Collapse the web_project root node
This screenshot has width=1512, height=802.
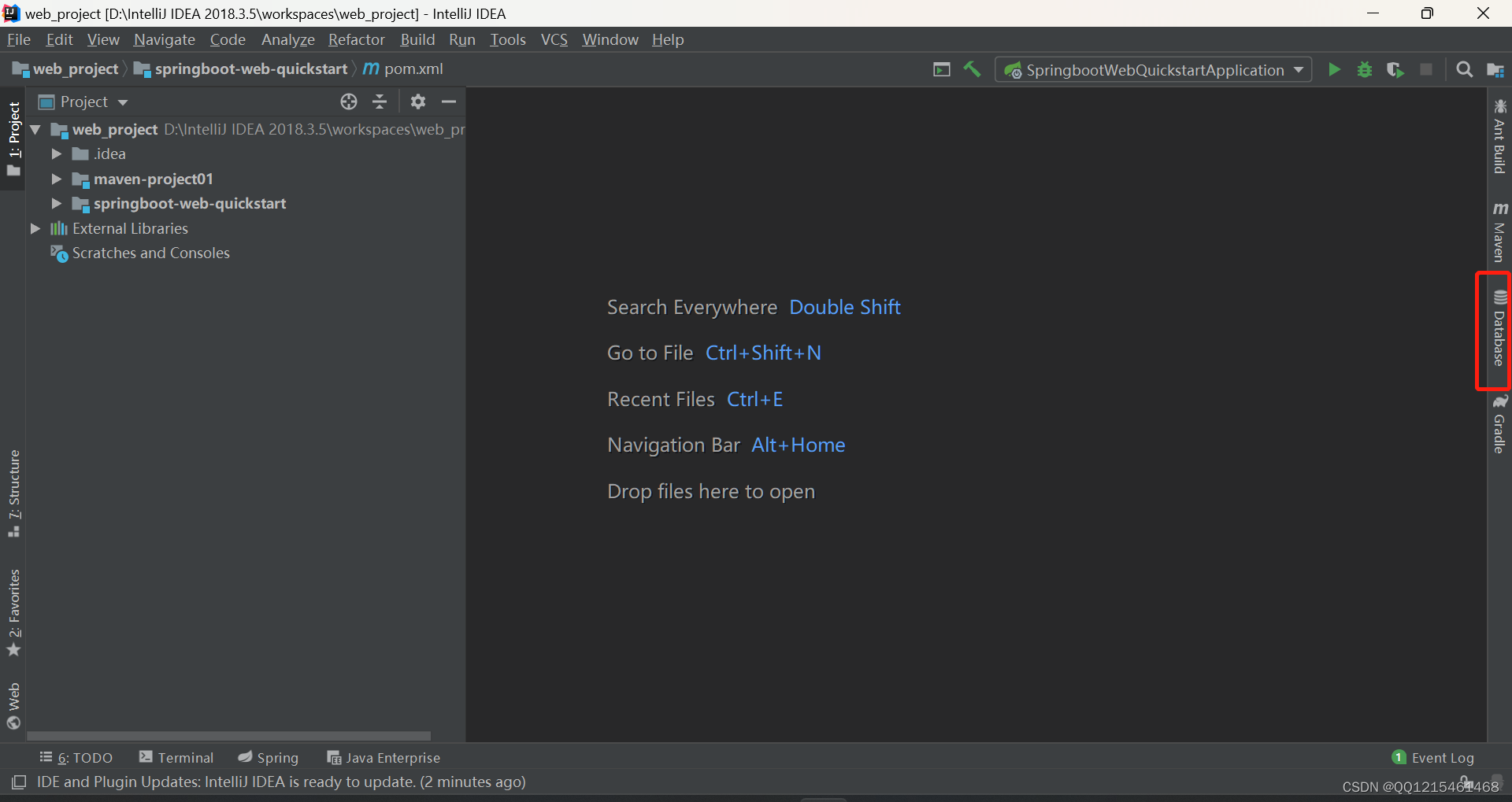35,129
